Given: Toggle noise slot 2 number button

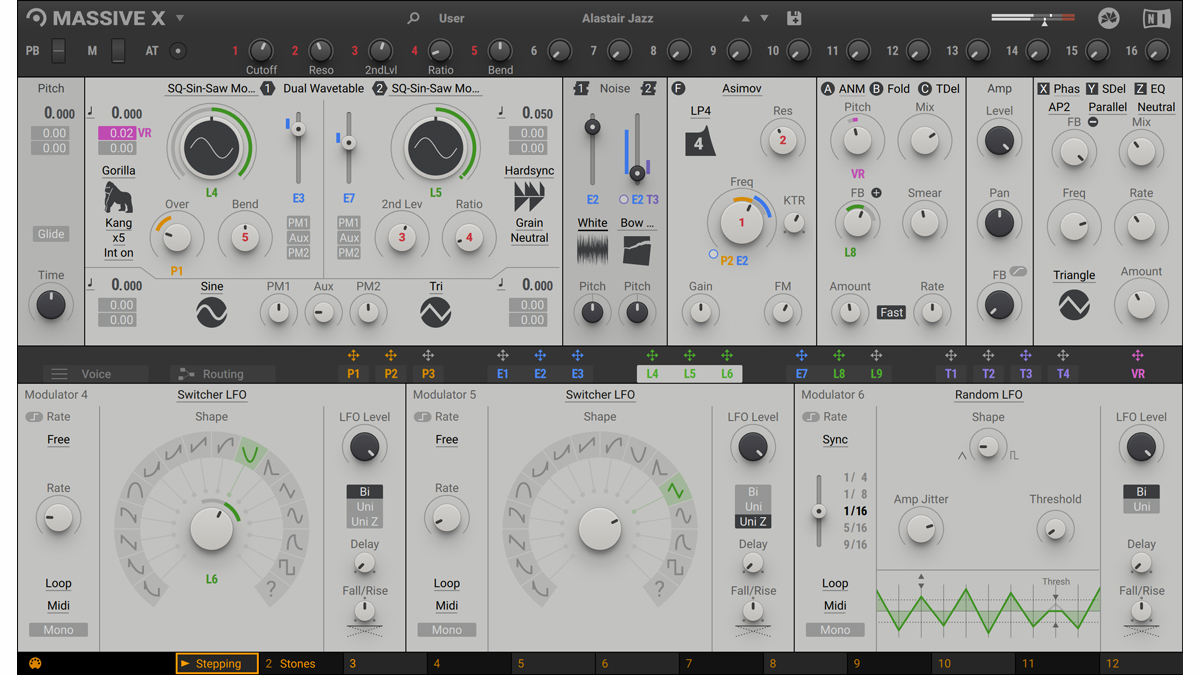Looking at the screenshot, I should pos(648,89).
